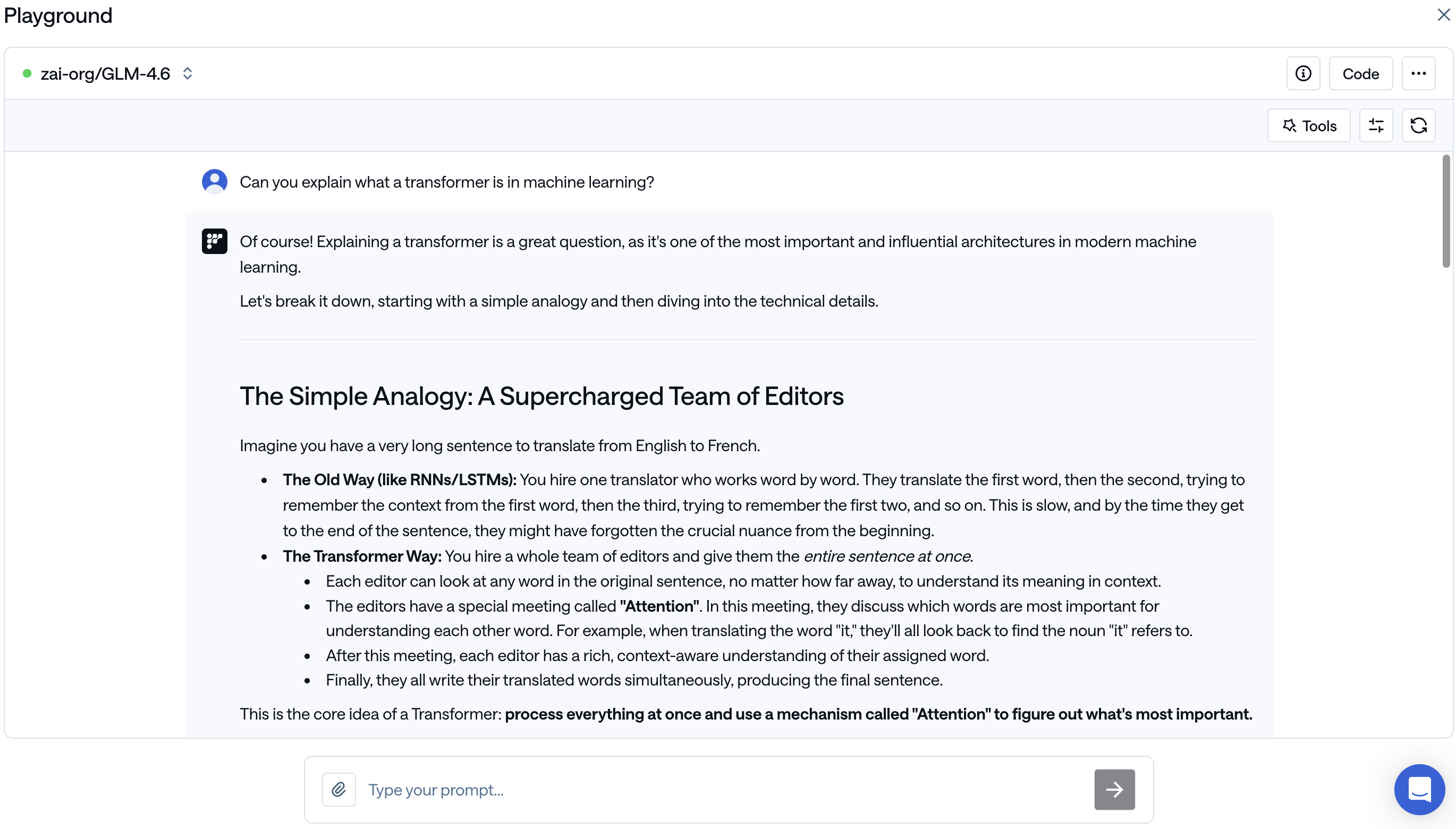Focus the 'Type your prompt...' input field
The width and height of the screenshot is (1456, 829).
click(723, 789)
